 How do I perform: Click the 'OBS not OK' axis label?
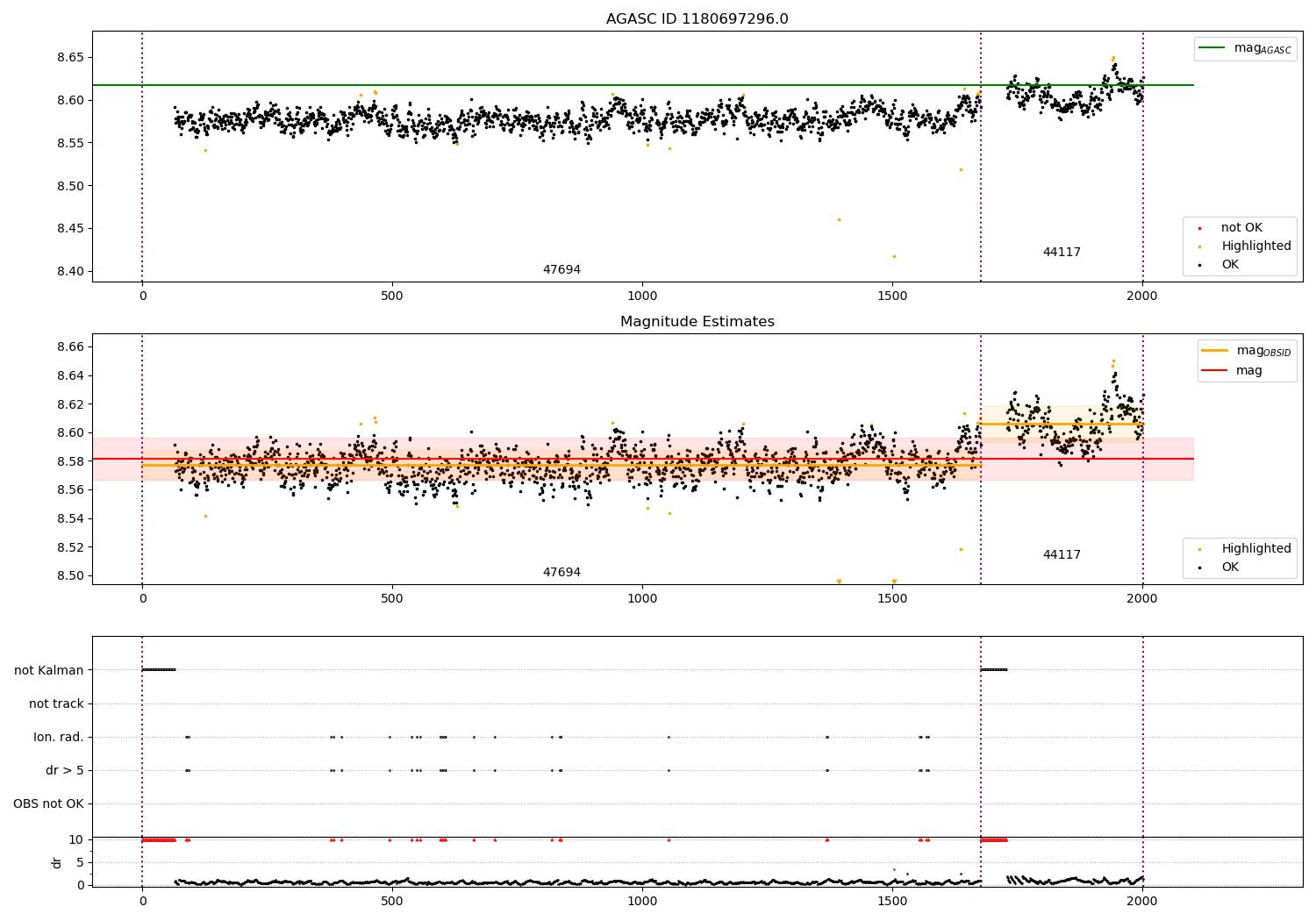pyautogui.click(x=48, y=803)
